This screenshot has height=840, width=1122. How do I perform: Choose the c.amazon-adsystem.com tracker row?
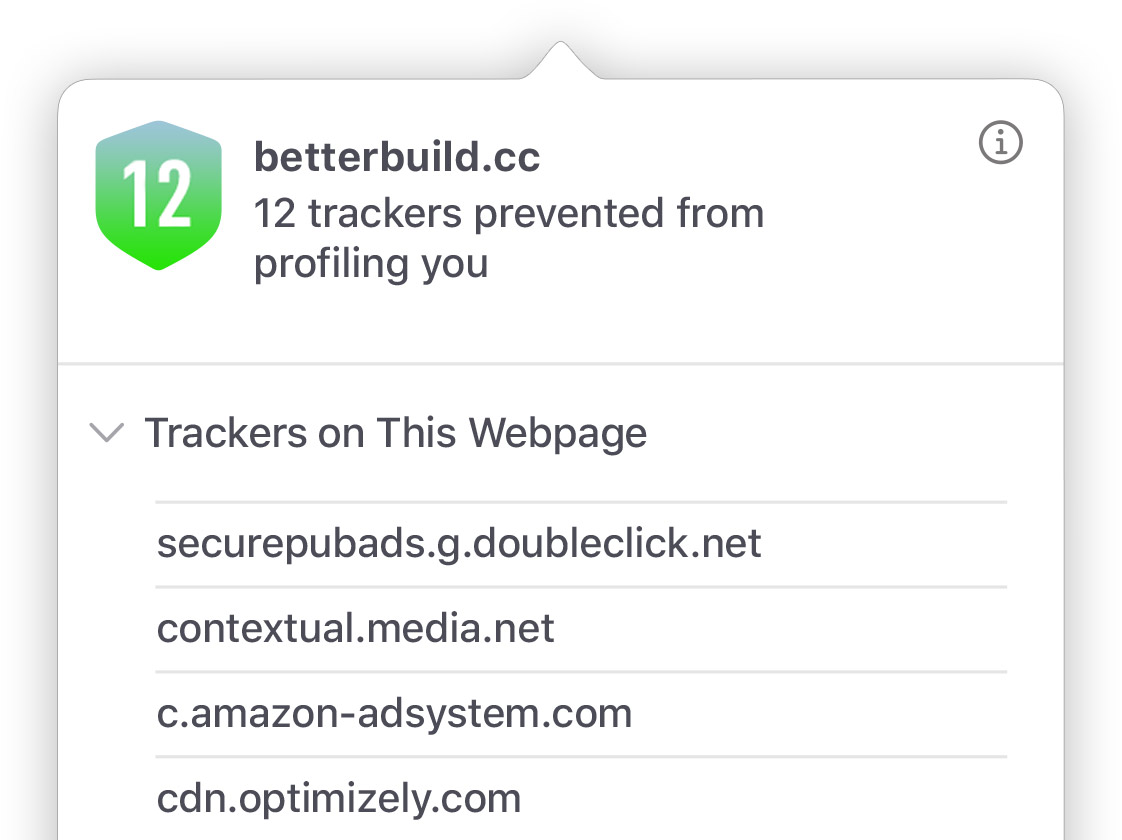coord(395,714)
